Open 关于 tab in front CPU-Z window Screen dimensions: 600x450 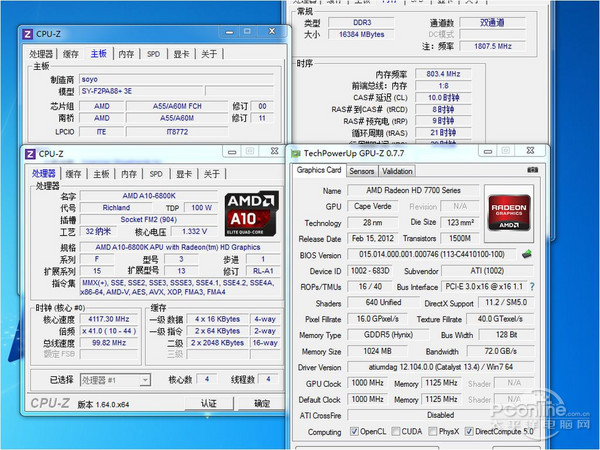click(211, 174)
